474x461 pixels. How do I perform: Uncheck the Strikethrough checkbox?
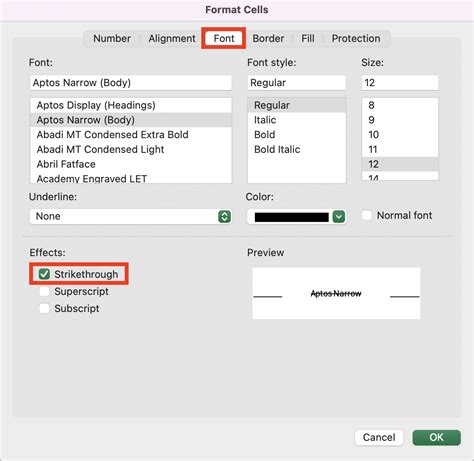(x=44, y=274)
